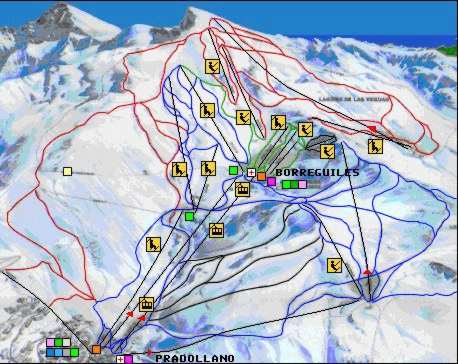
Task: Select the middle gondola icon on the slope
Action: click(216, 230)
